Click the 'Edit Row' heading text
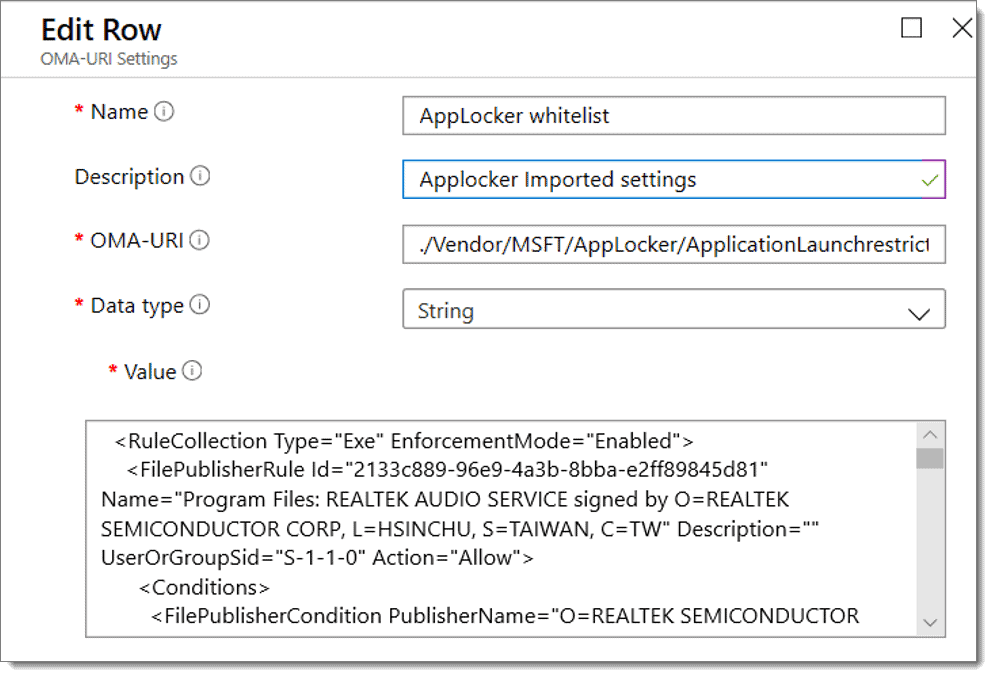Screen dimensions: 992x677 click(101, 30)
